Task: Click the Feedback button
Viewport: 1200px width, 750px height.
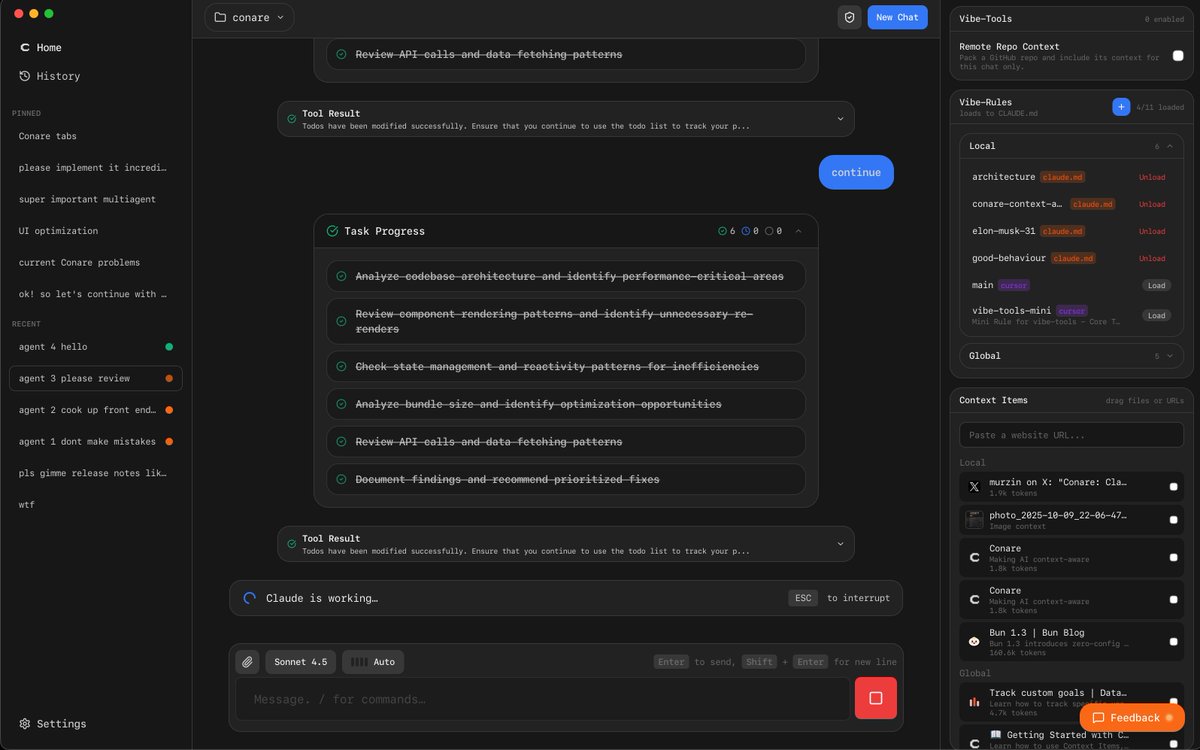Action: 1132,718
